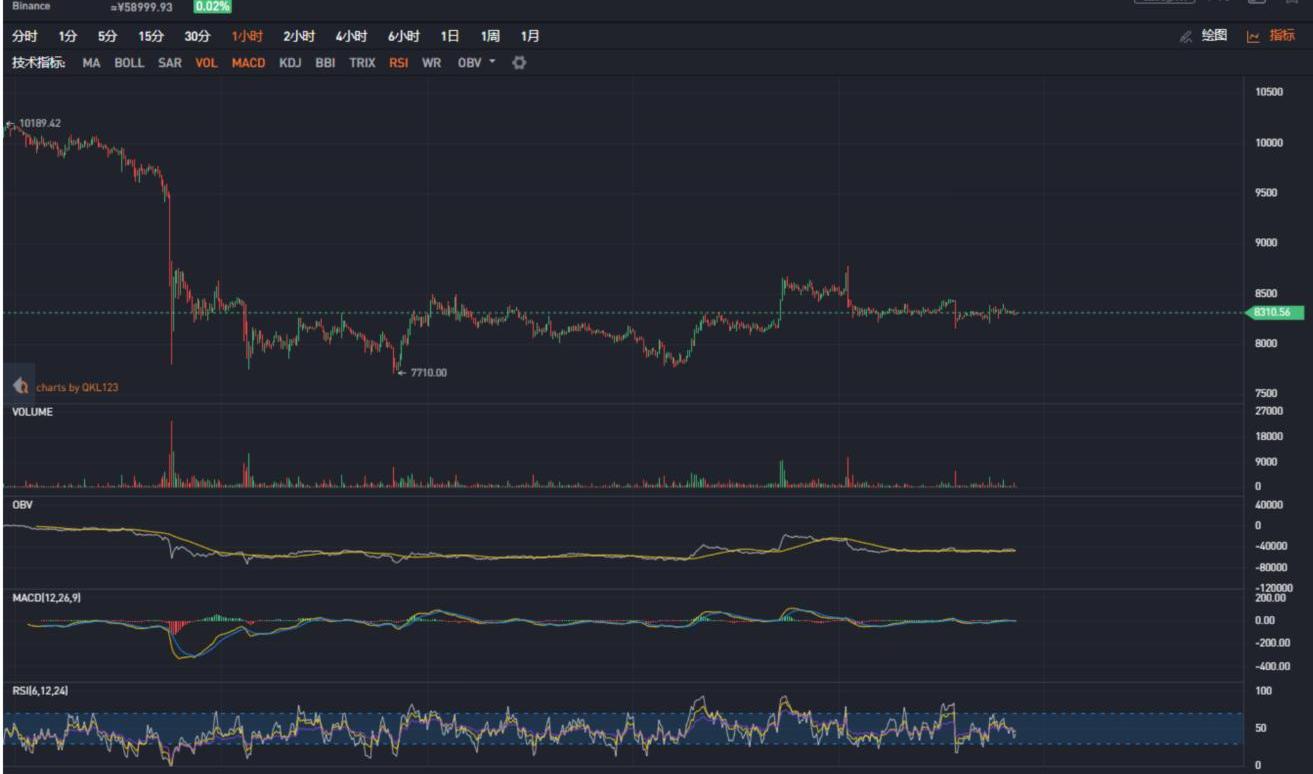Screen dimensions: 1313x774
Task: Enable the MA indicator
Action: point(91,62)
